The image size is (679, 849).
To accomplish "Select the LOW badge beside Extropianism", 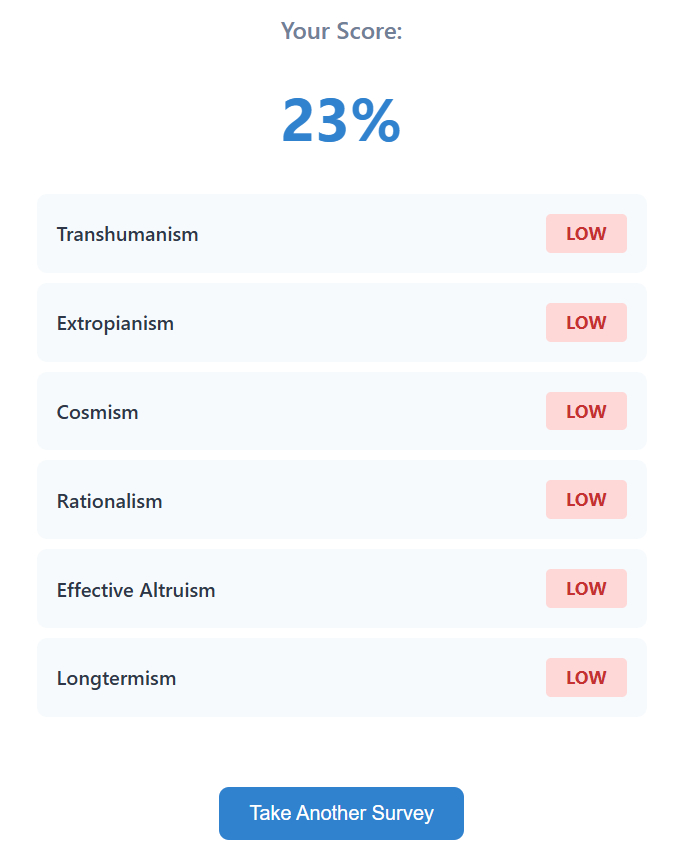I will [586, 323].
